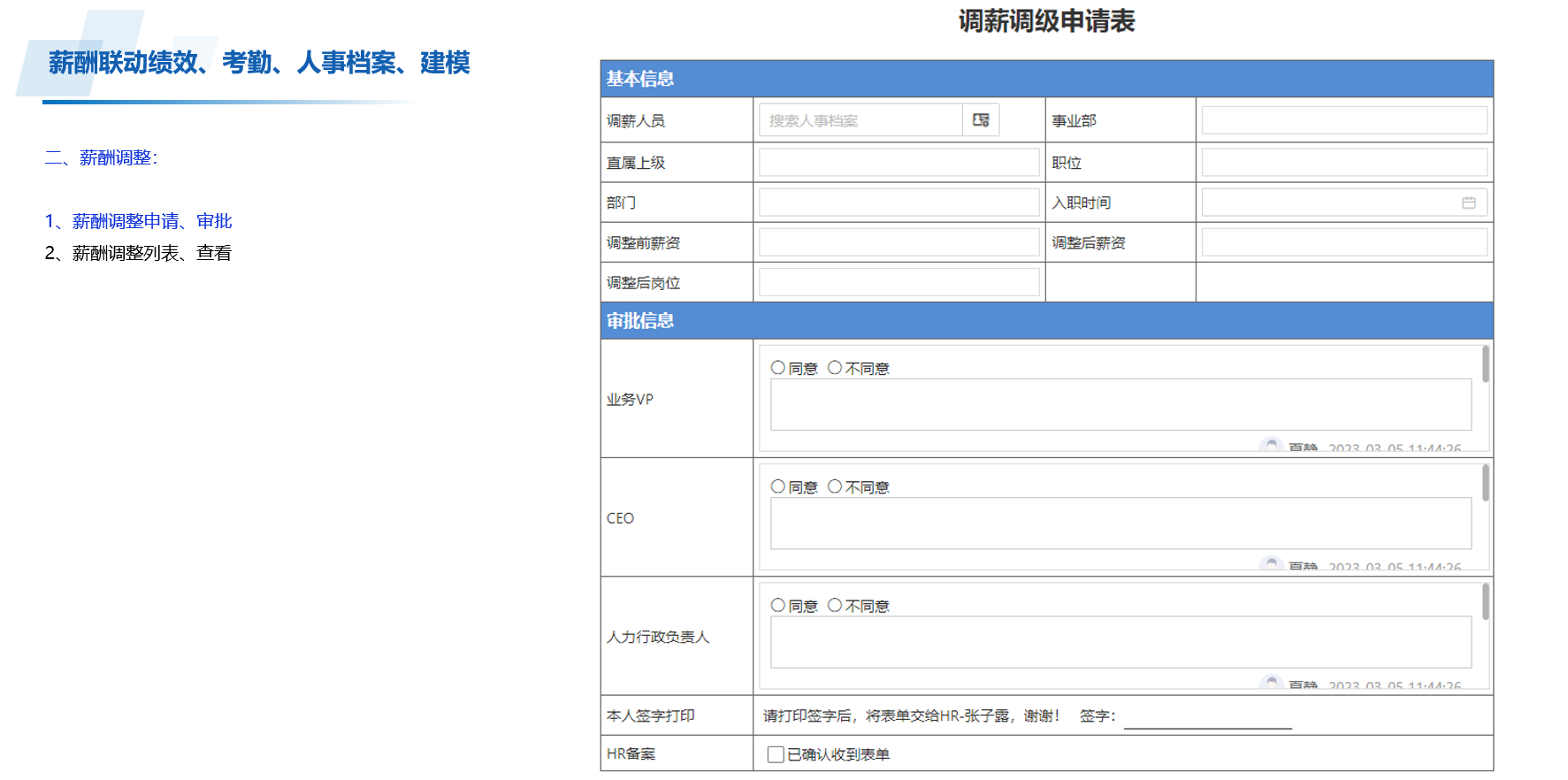Click the 调整后岗位 input field
The width and height of the screenshot is (1568, 780).
[x=899, y=282]
